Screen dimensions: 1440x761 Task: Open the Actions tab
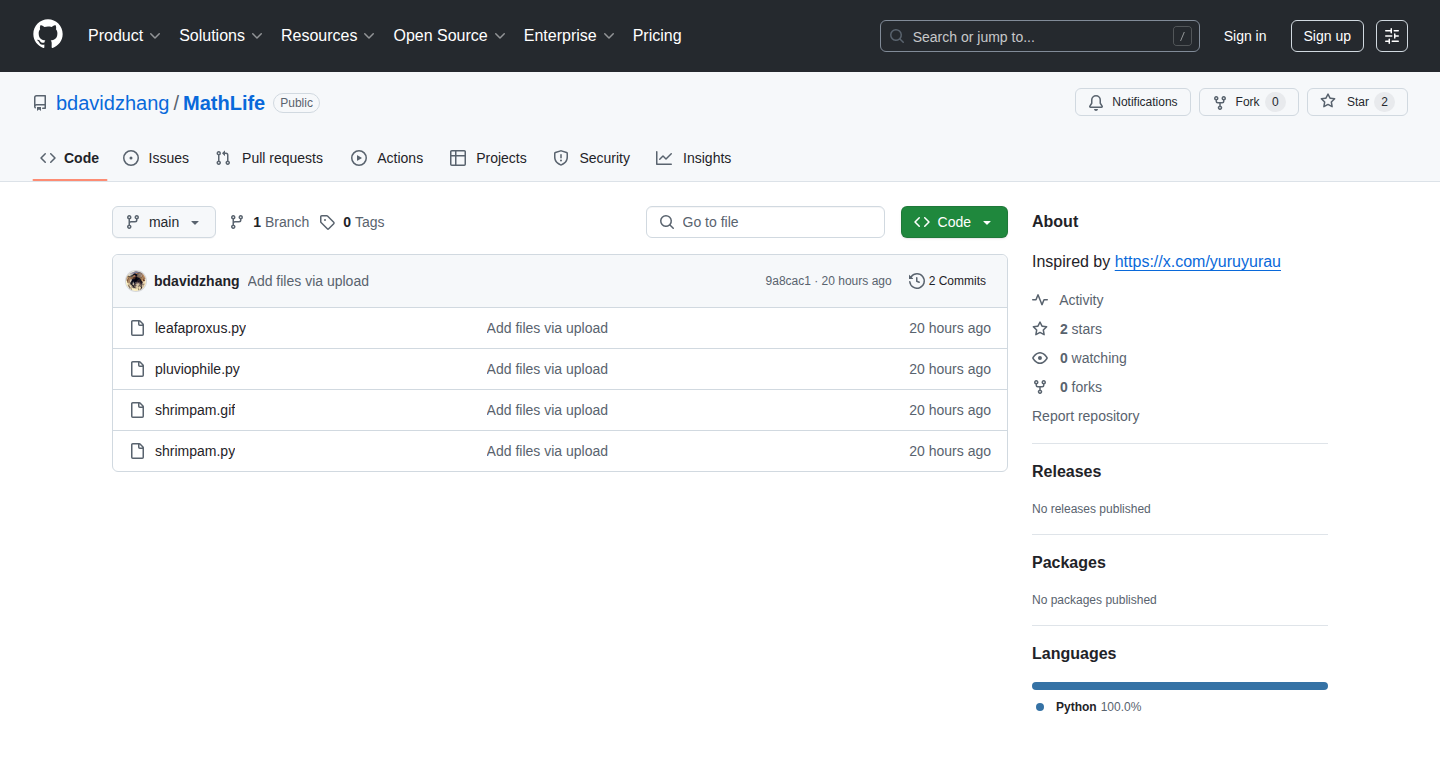[387, 158]
